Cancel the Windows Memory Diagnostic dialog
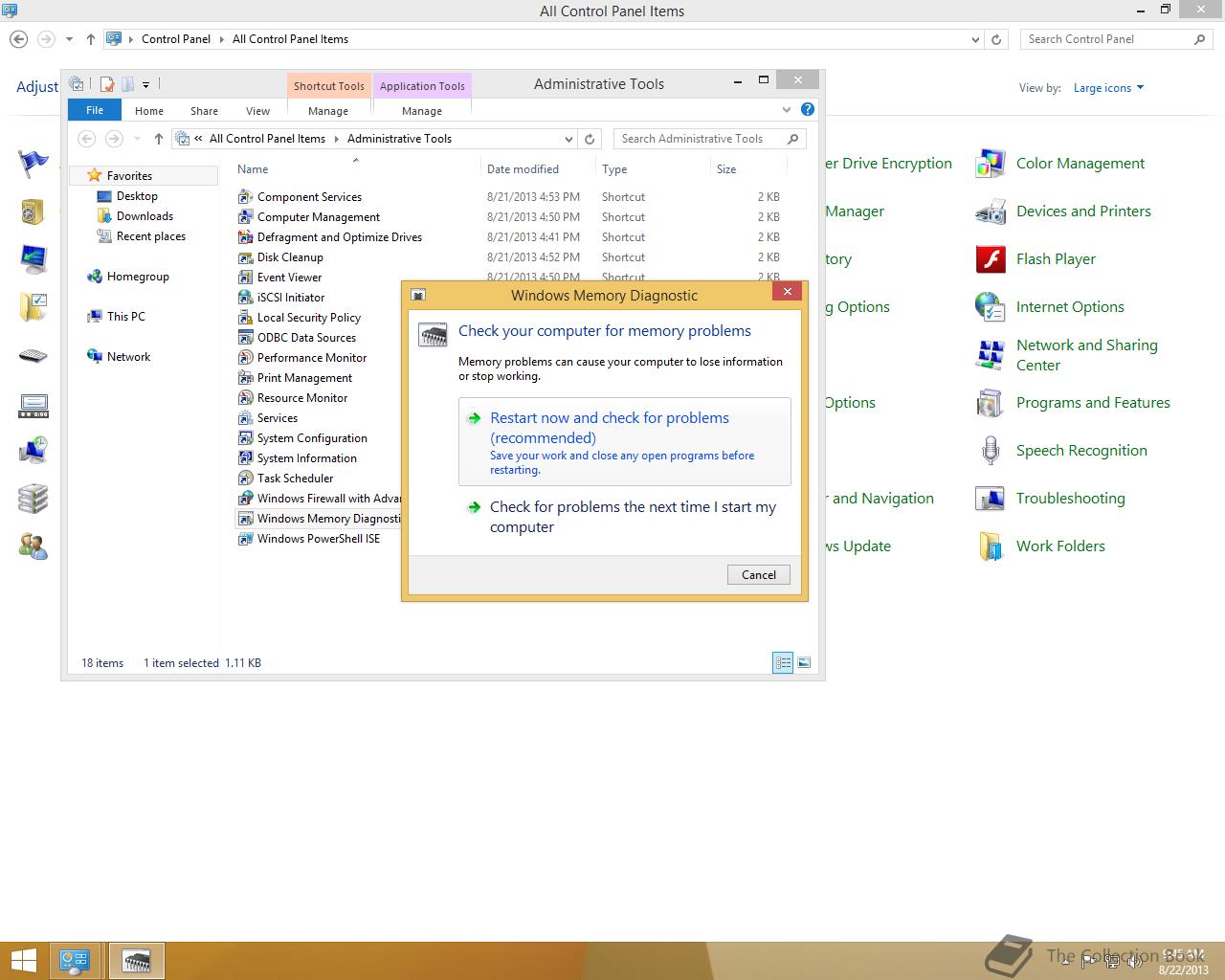Screen dimensions: 1225x980 point(759,574)
